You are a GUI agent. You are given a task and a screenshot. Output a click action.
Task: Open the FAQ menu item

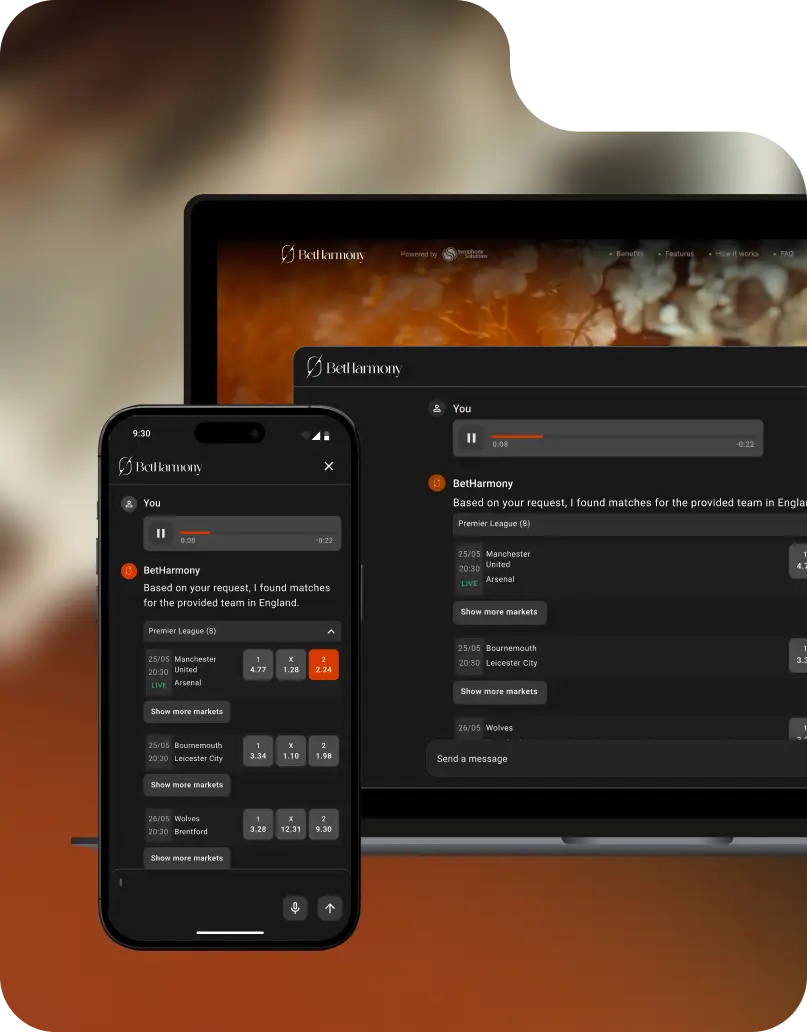coord(787,253)
